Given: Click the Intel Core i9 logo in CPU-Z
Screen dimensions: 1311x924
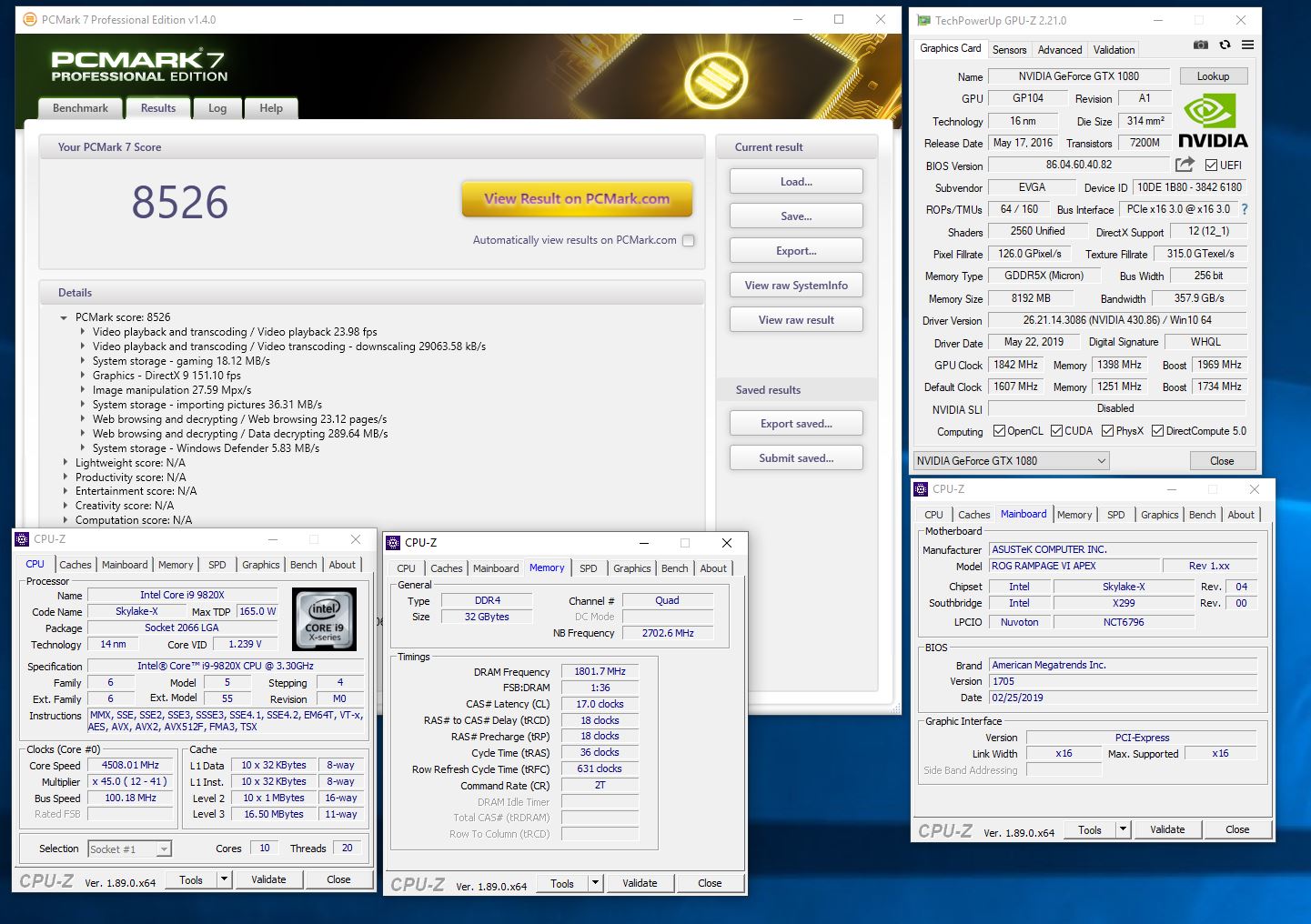Looking at the screenshot, I should [x=325, y=618].
